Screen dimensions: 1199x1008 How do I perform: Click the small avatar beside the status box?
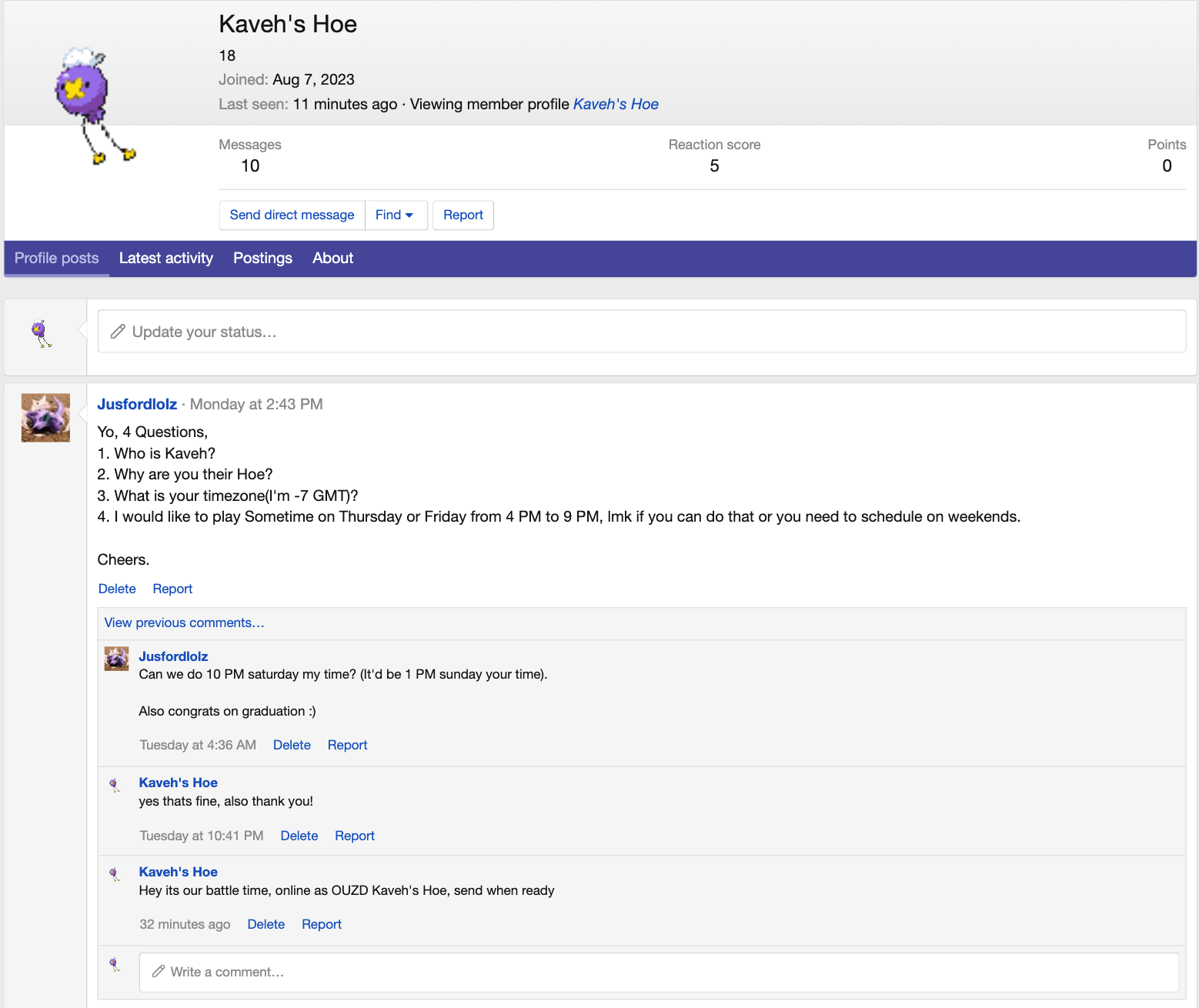(x=42, y=334)
